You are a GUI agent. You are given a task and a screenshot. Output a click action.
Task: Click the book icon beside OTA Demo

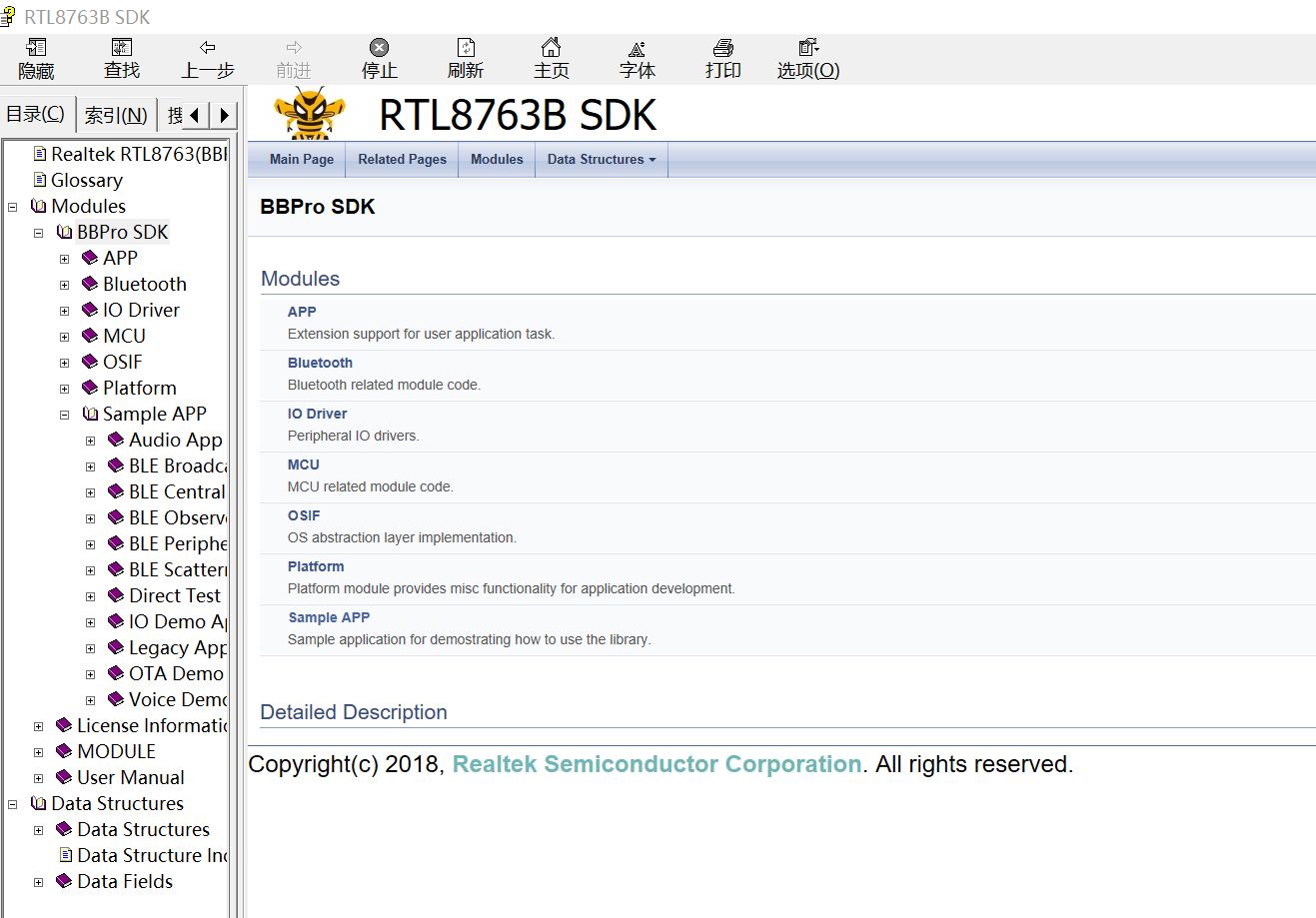tap(116, 673)
